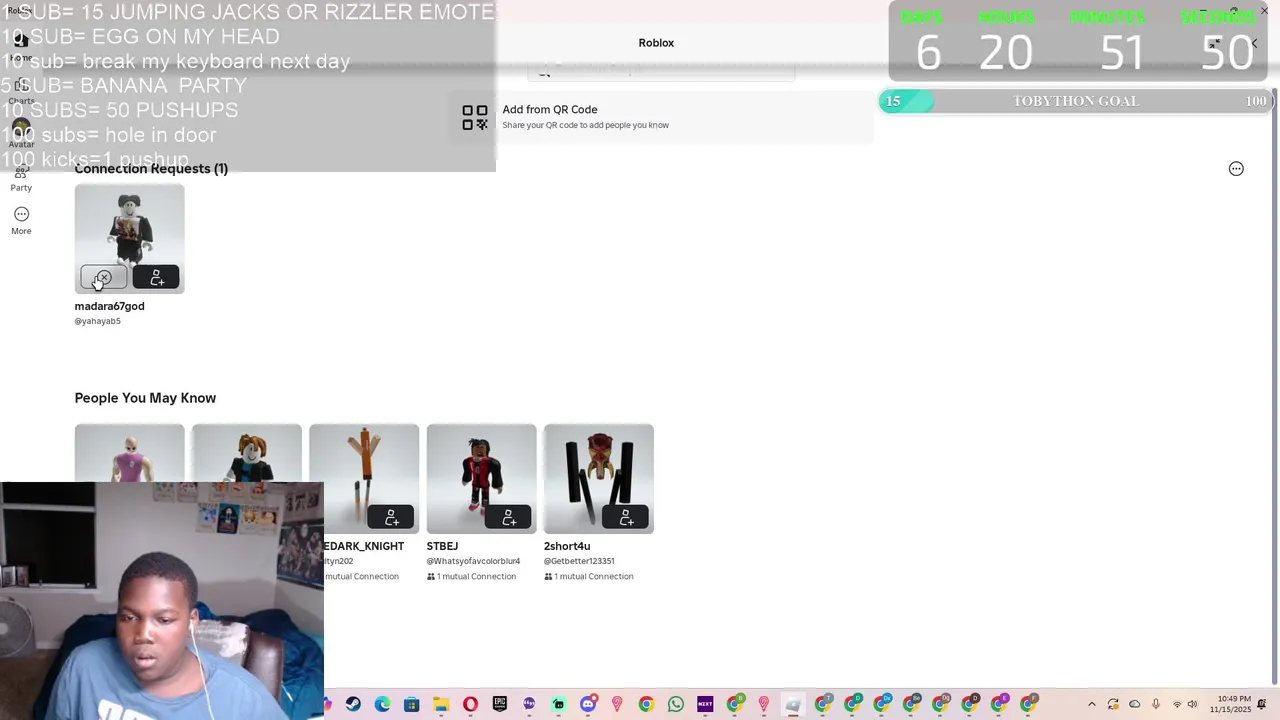Screen dimensions: 1280x720
Task: Open the cloud sync tray icon
Action: 1134,705
